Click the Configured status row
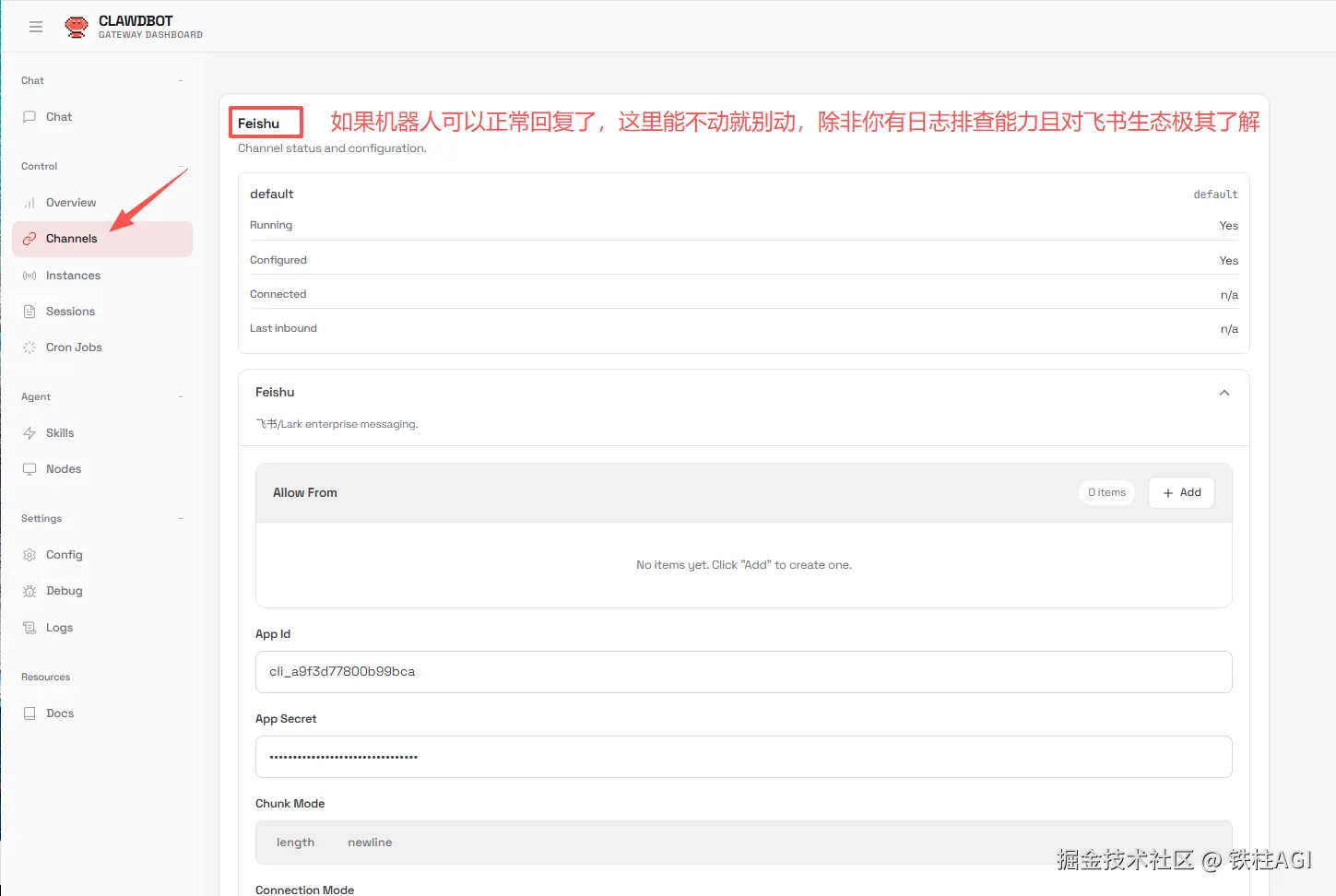 click(744, 260)
